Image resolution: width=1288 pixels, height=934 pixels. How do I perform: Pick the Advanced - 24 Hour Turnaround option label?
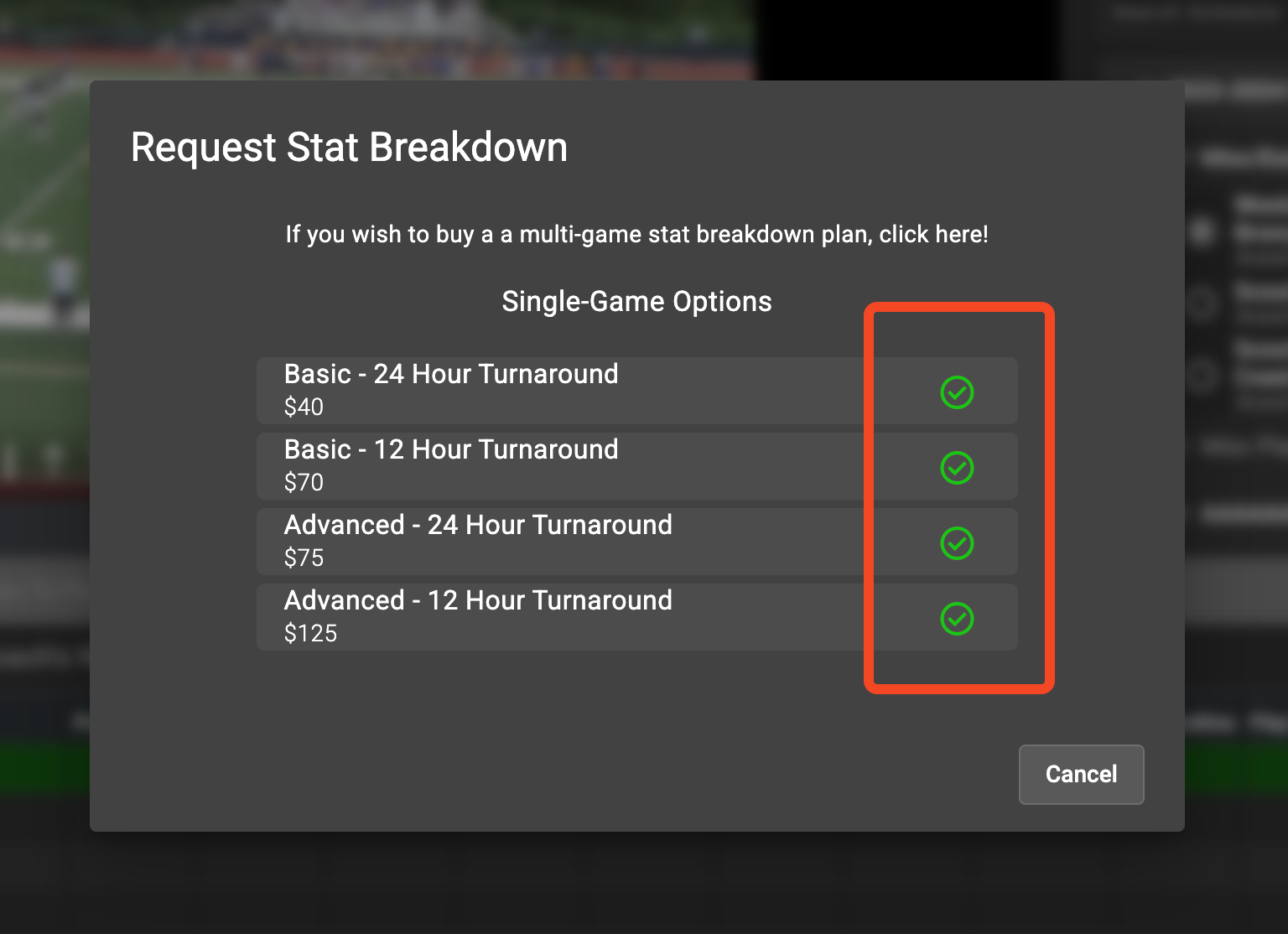[478, 525]
